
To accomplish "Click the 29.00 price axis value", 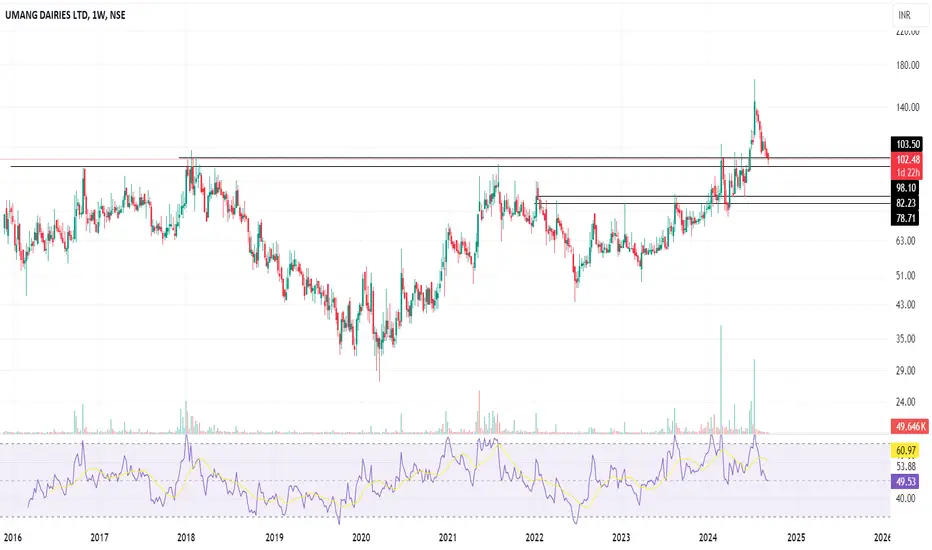I will pos(906,370).
